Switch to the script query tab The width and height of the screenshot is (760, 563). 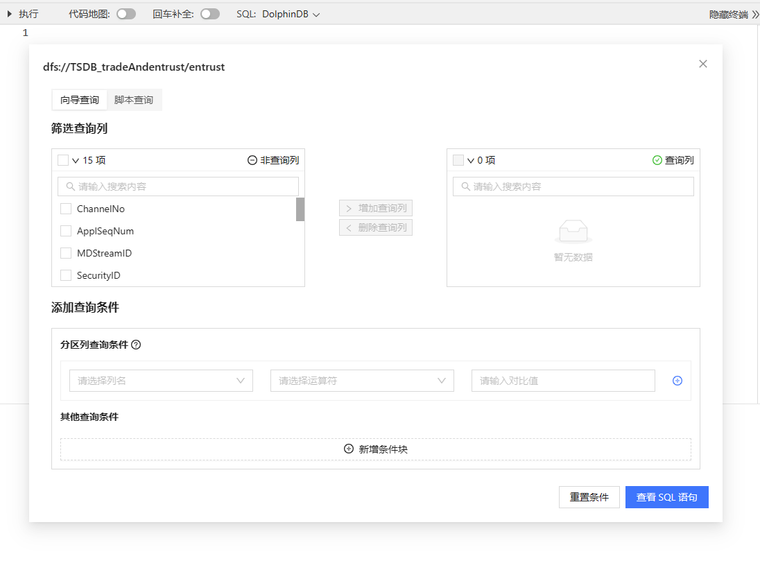134,100
